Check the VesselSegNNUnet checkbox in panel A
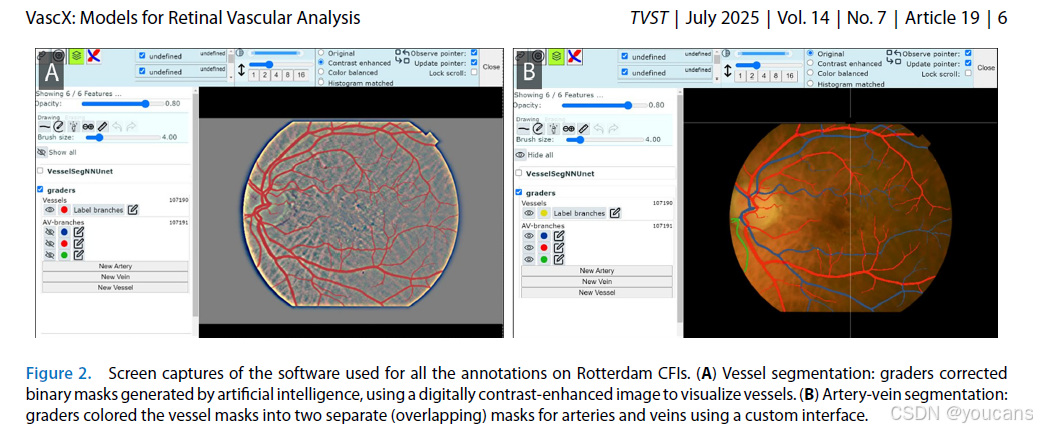1037x431 pixels. [40, 171]
